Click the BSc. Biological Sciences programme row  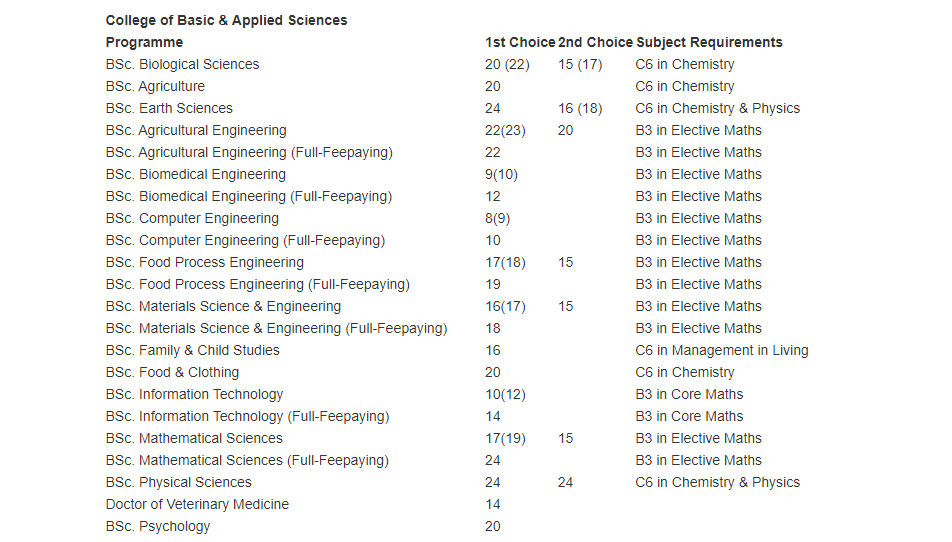[x=182, y=64]
